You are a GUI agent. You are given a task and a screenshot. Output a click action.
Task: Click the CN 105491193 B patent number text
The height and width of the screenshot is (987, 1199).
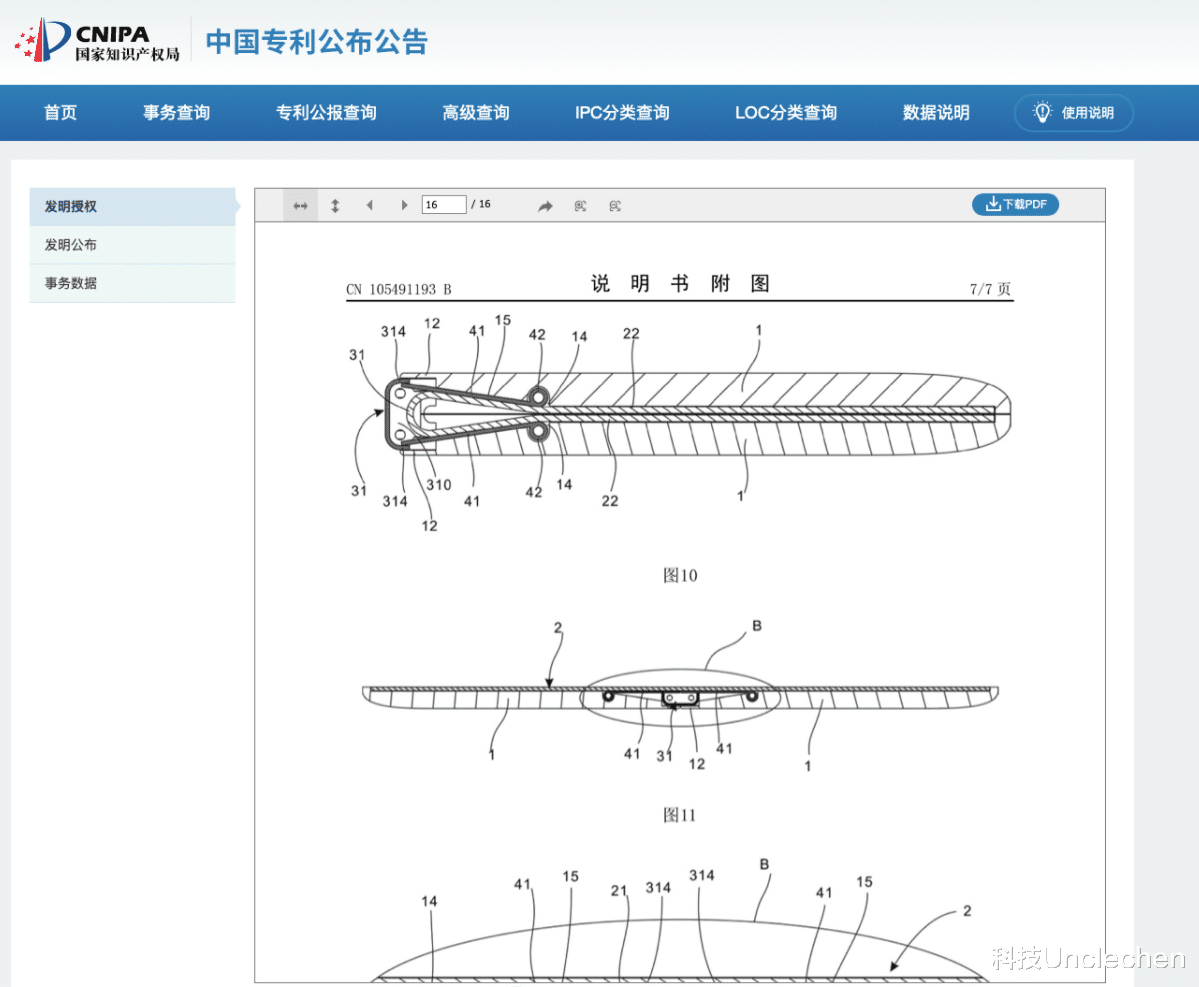(x=399, y=289)
